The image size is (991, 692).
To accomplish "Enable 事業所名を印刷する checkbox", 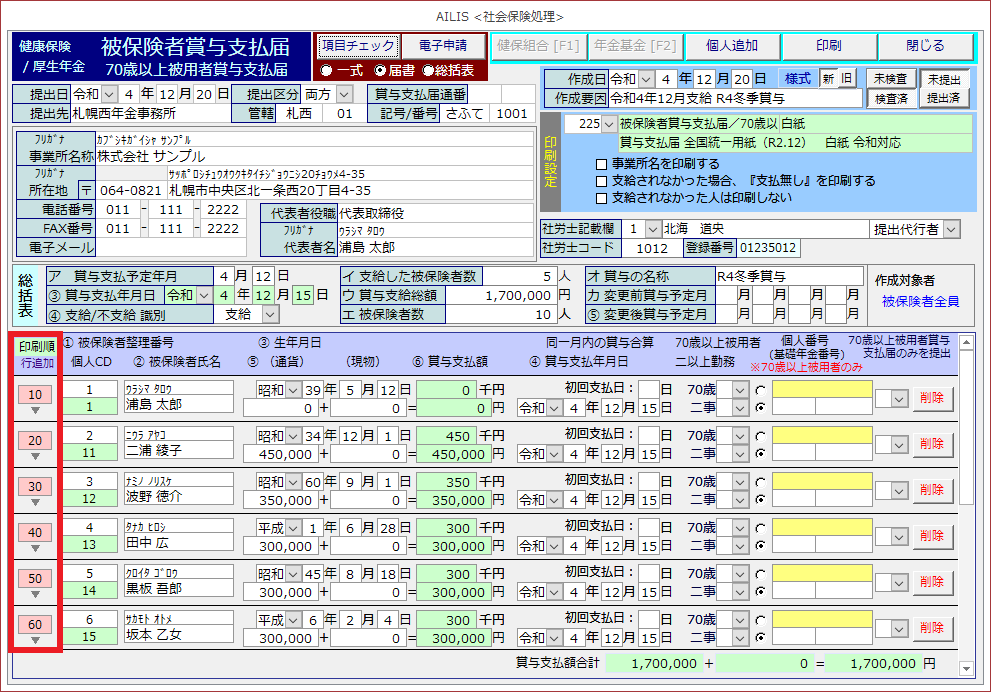I will (601, 164).
